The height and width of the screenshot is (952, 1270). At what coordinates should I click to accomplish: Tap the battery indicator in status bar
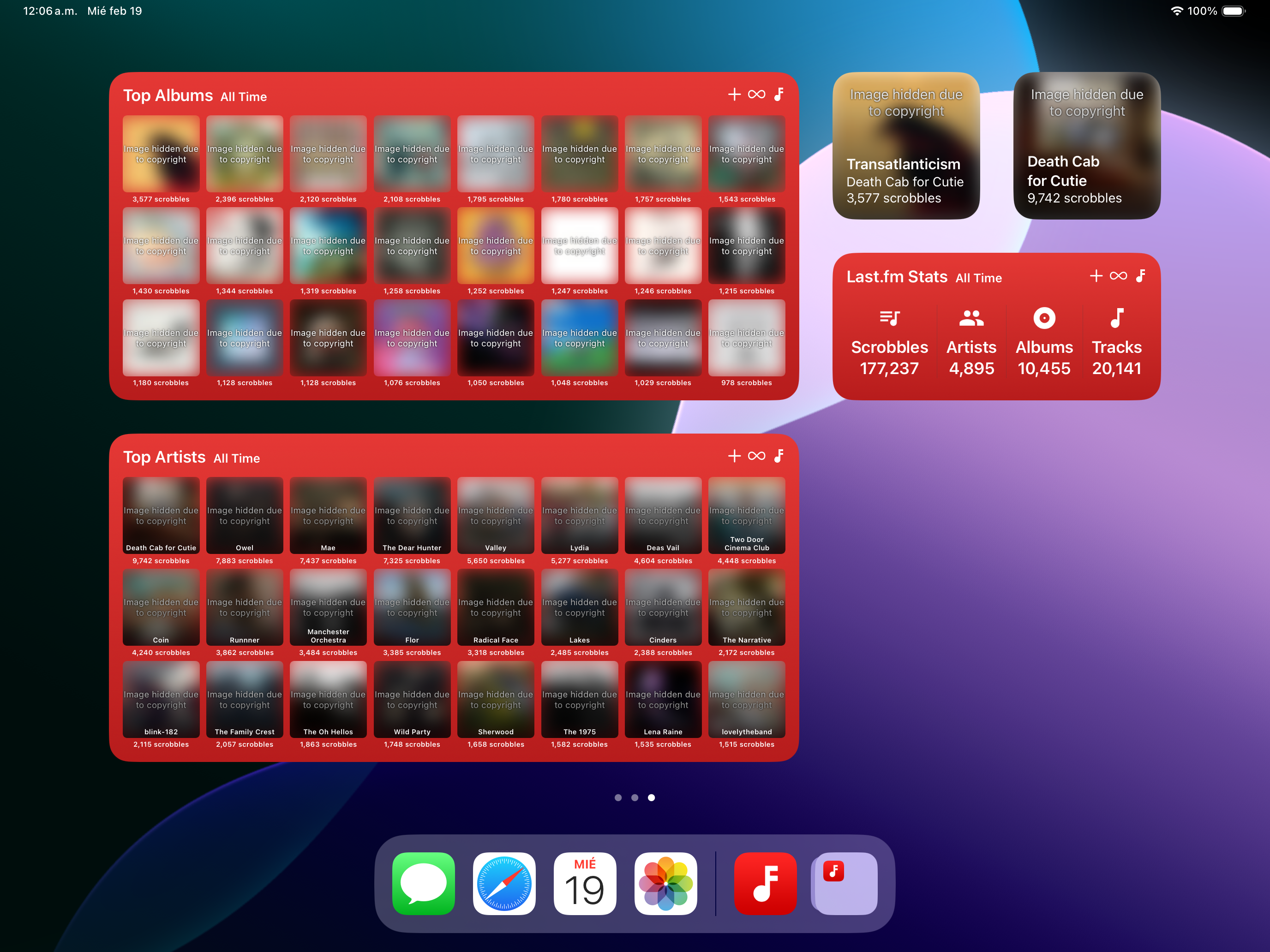click(x=1233, y=11)
